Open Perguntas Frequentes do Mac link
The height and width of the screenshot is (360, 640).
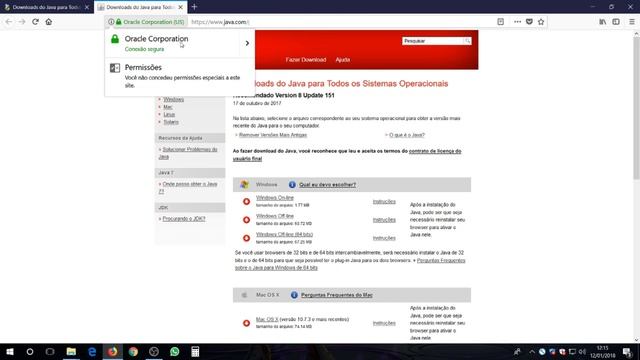pos(337,295)
